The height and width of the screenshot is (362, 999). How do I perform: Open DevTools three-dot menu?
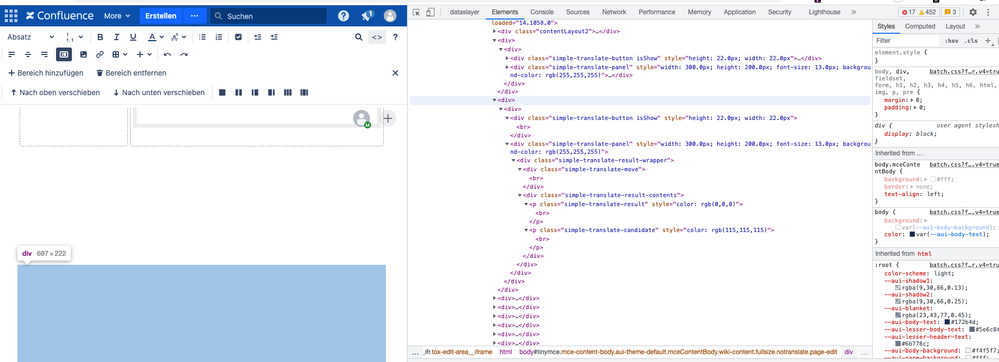[x=988, y=12]
